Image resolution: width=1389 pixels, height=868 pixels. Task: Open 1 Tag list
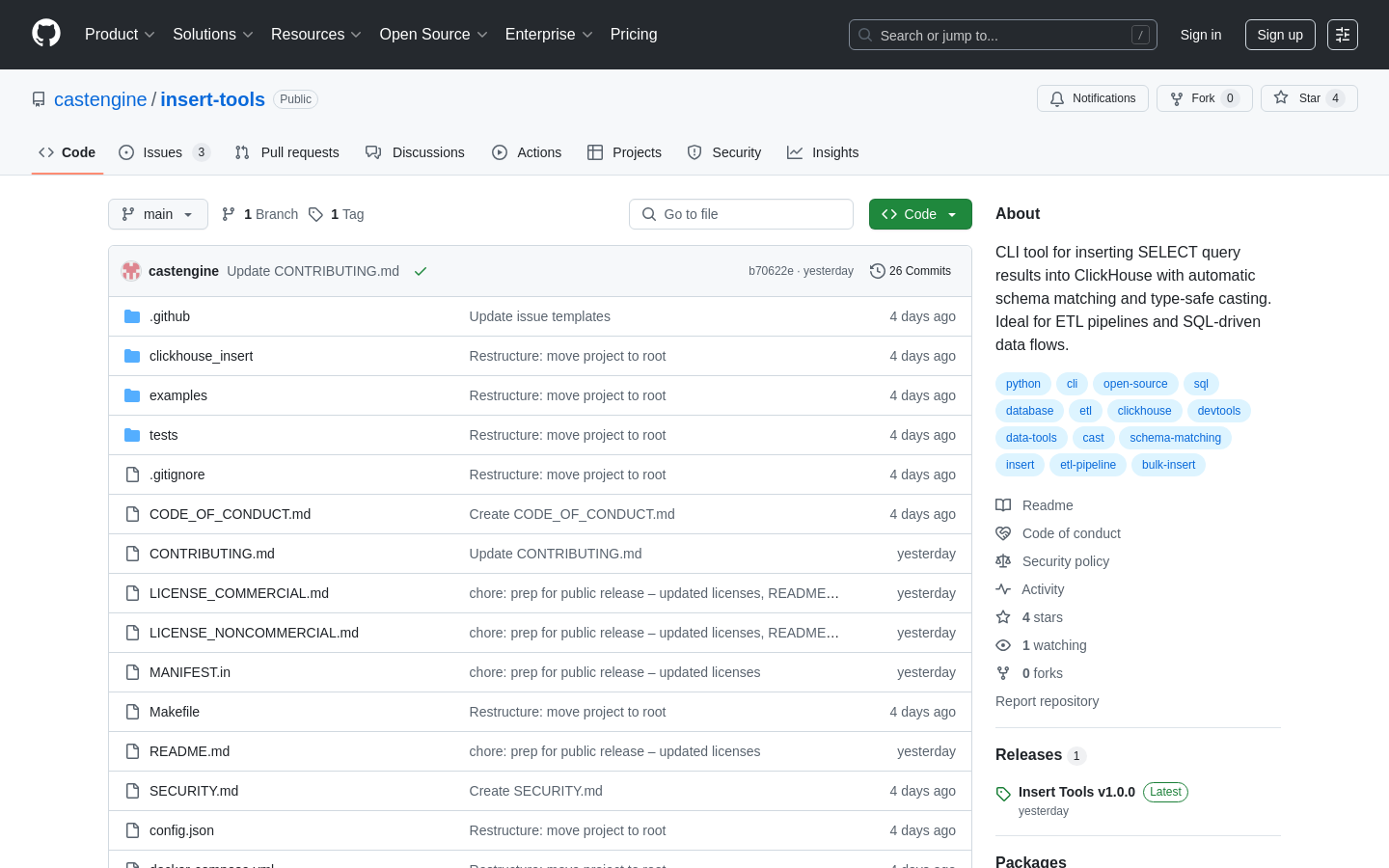[x=337, y=214]
